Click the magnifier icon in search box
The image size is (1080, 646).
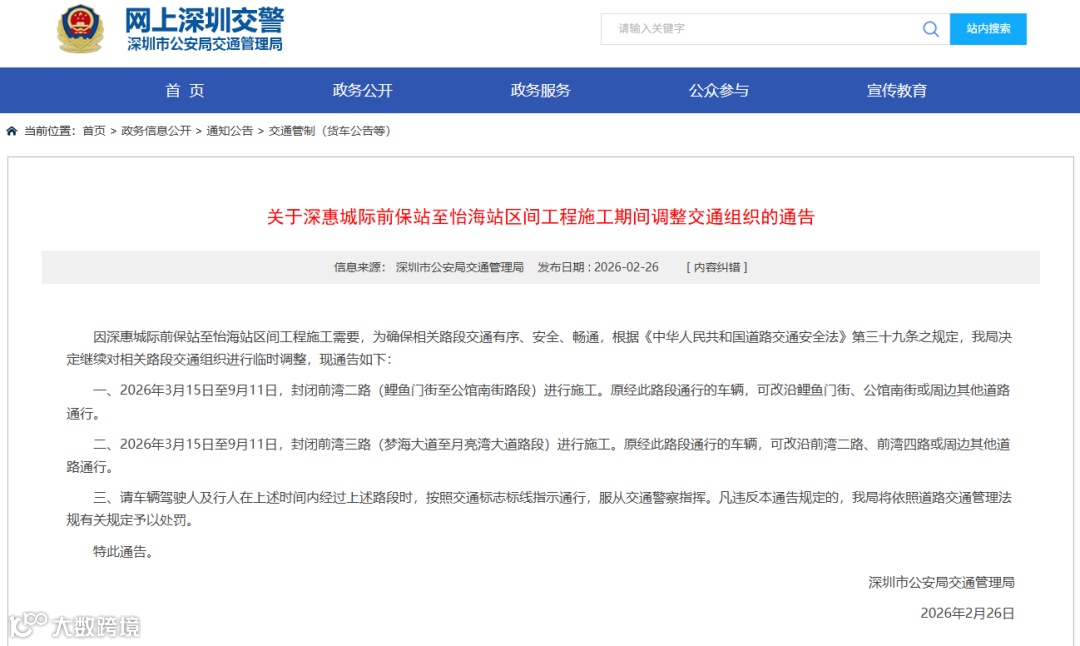tap(931, 29)
